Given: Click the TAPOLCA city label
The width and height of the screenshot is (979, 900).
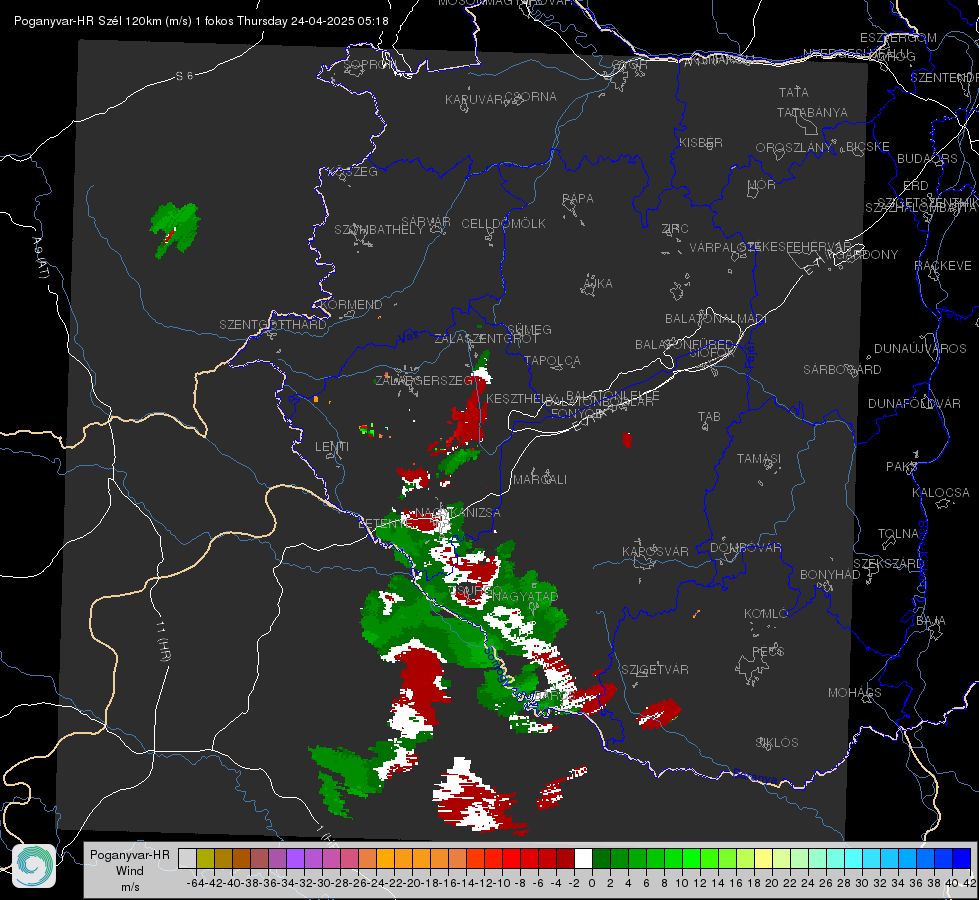Looking at the screenshot, I should coord(552,360).
